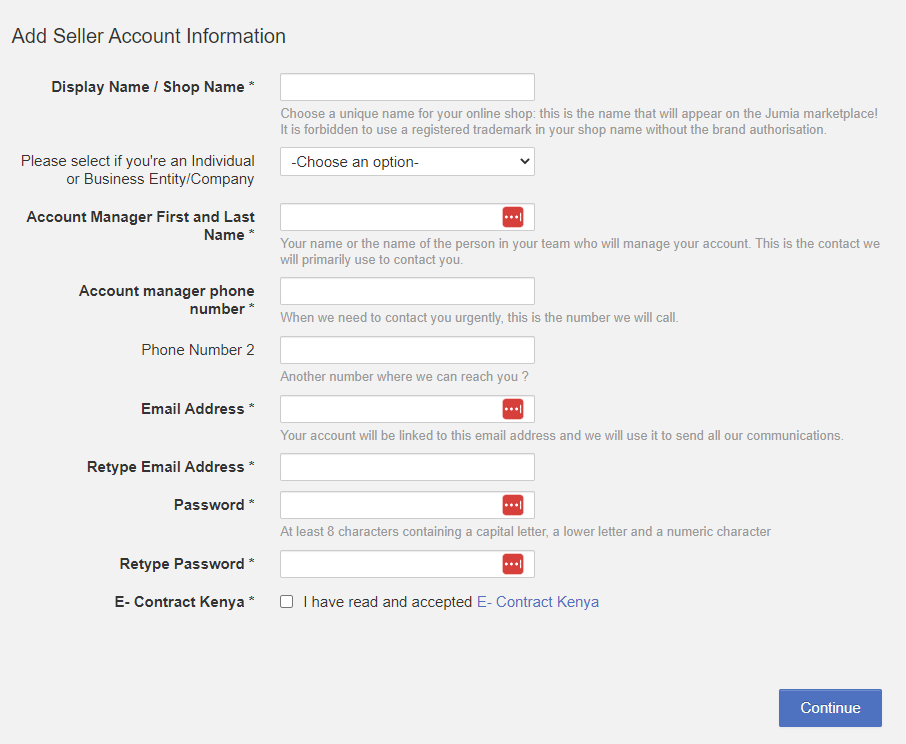Click the "Phone Number 2" label text
The height and width of the screenshot is (744, 906).
(x=198, y=350)
